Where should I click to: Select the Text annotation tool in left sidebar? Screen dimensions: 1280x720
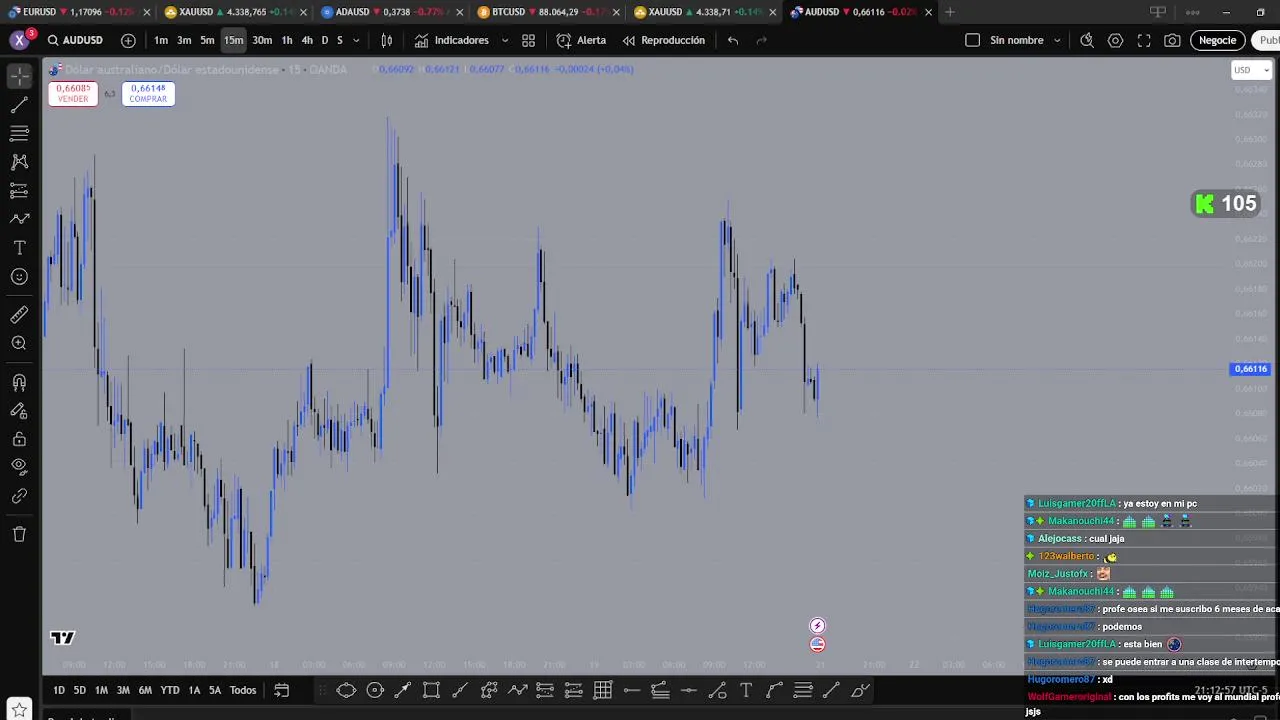tap(19, 248)
